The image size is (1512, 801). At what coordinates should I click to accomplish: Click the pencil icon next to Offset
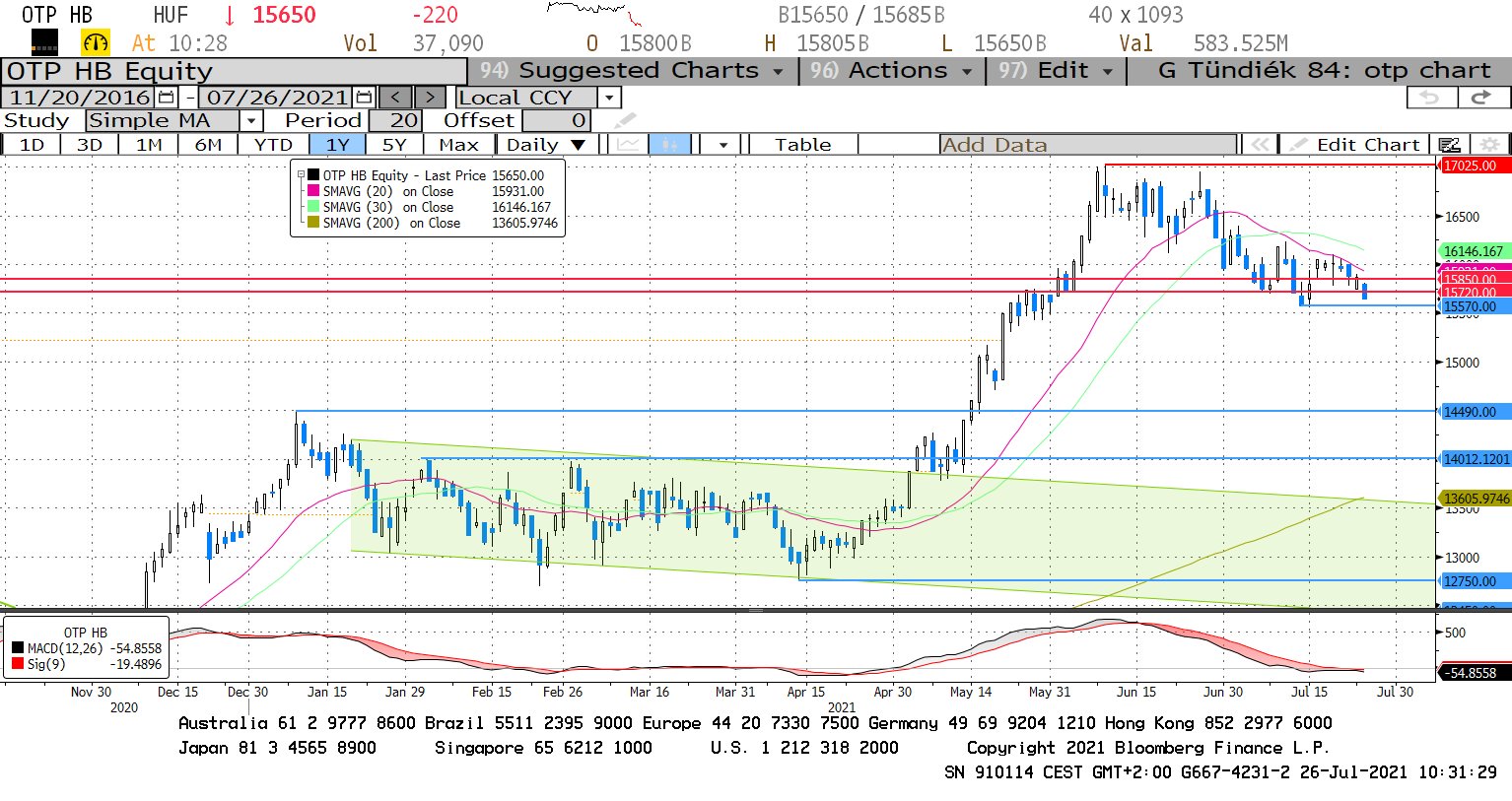point(625,120)
